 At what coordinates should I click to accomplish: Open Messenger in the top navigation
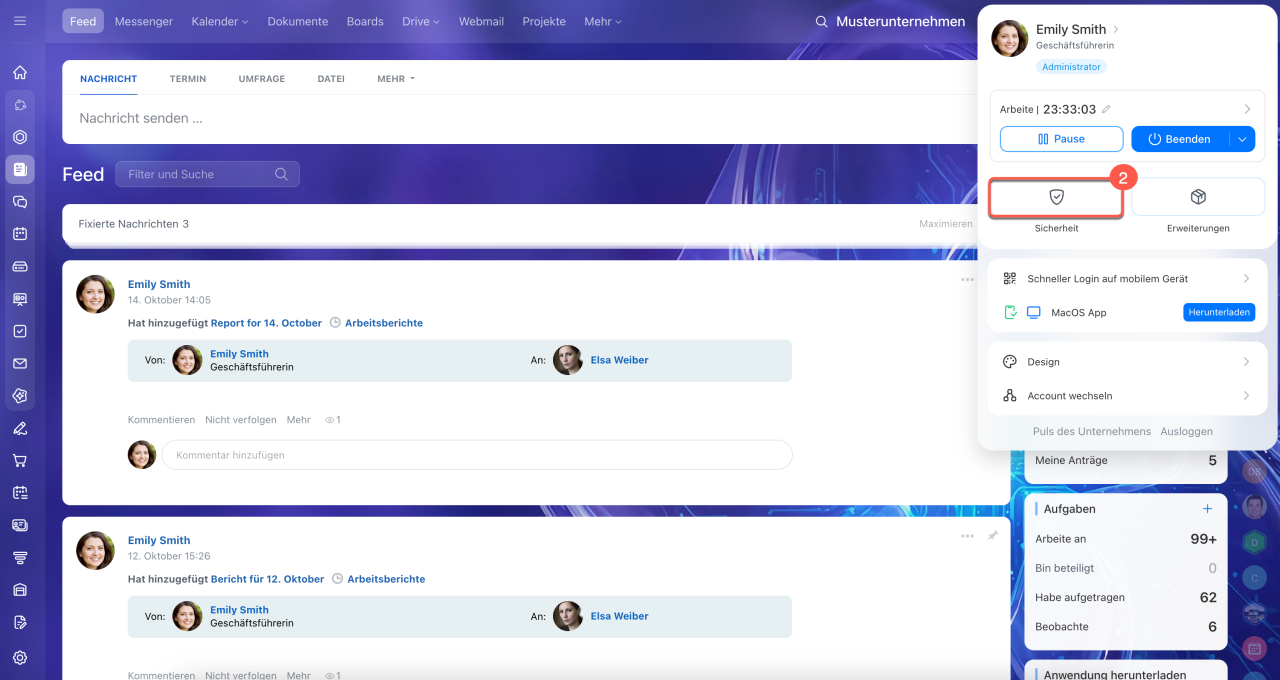click(x=144, y=21)
